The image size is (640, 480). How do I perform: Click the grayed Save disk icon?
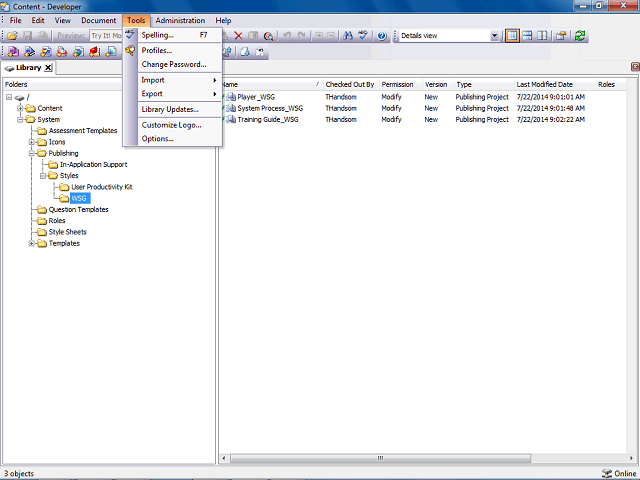27,36
